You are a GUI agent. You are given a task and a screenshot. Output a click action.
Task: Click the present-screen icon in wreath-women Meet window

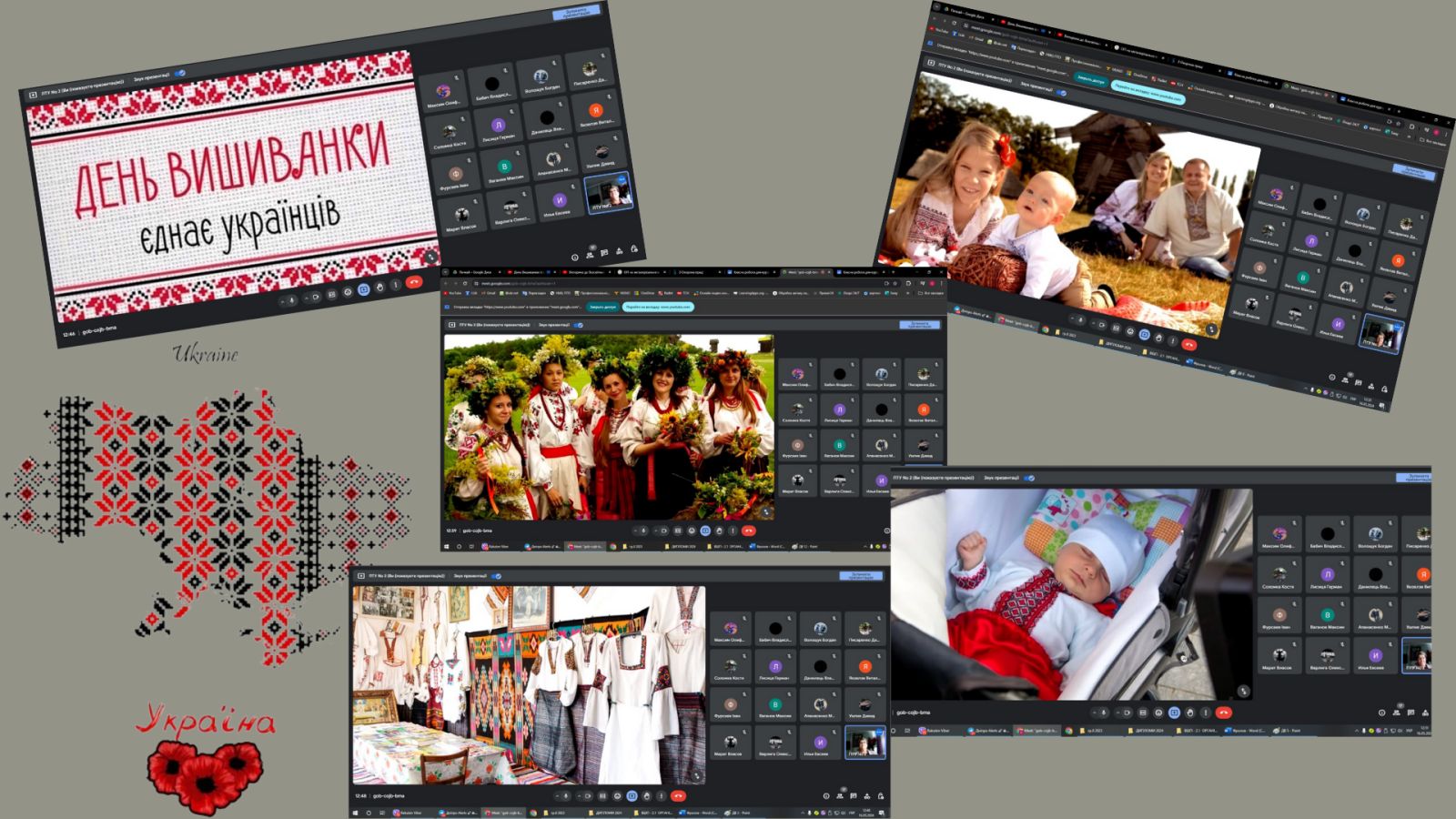click(705, 531)
